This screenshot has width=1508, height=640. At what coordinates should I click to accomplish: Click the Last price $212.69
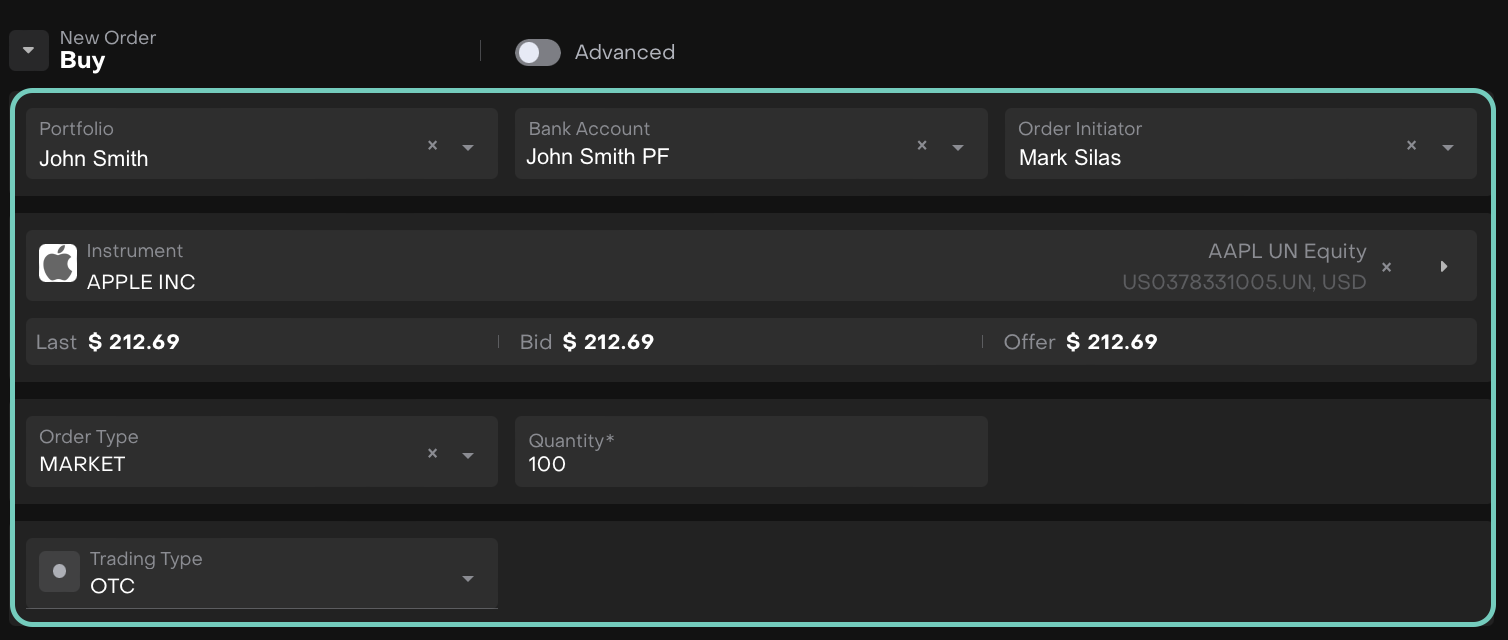coord(134,342)
